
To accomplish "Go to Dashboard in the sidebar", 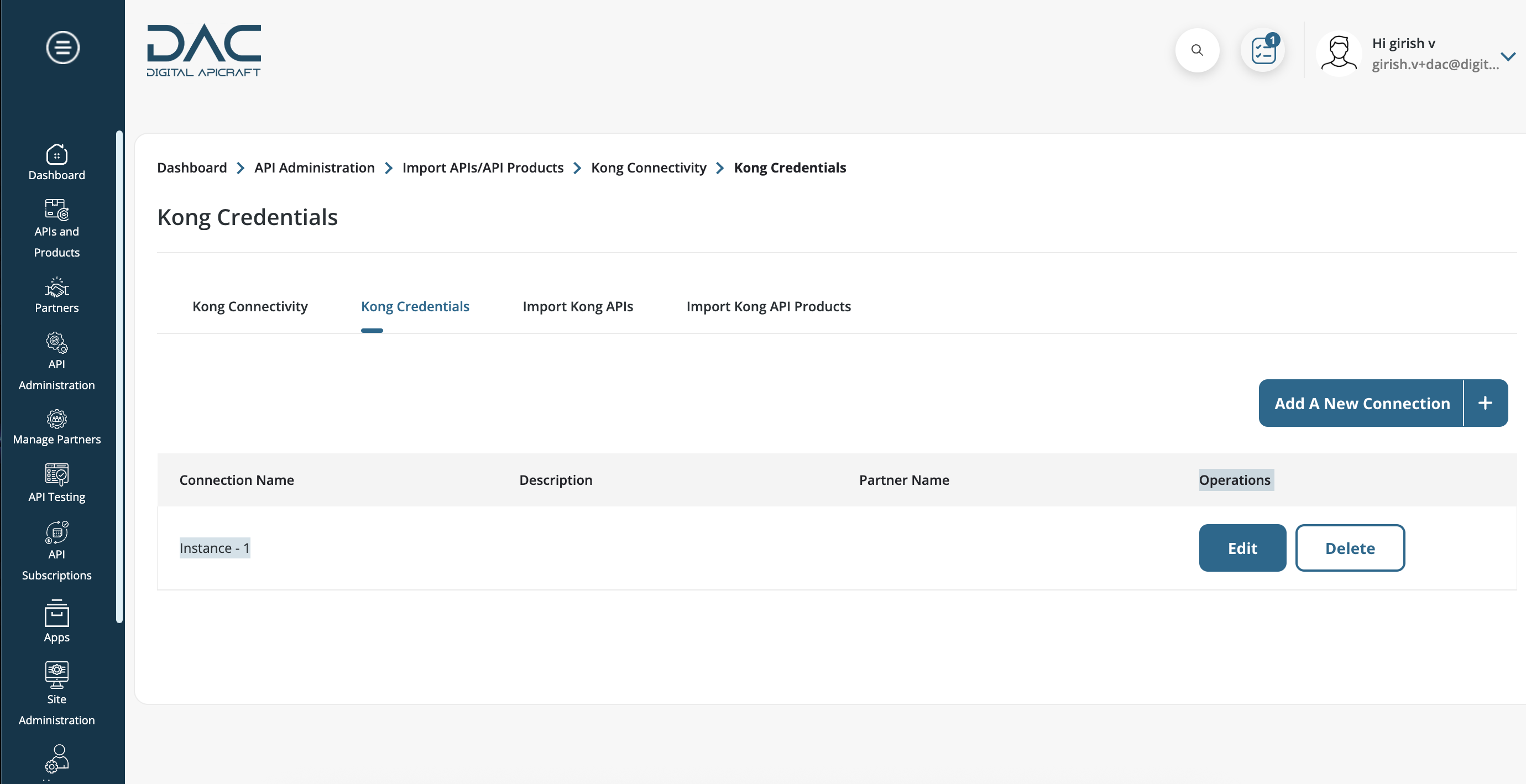I will [x=57, y=163].
